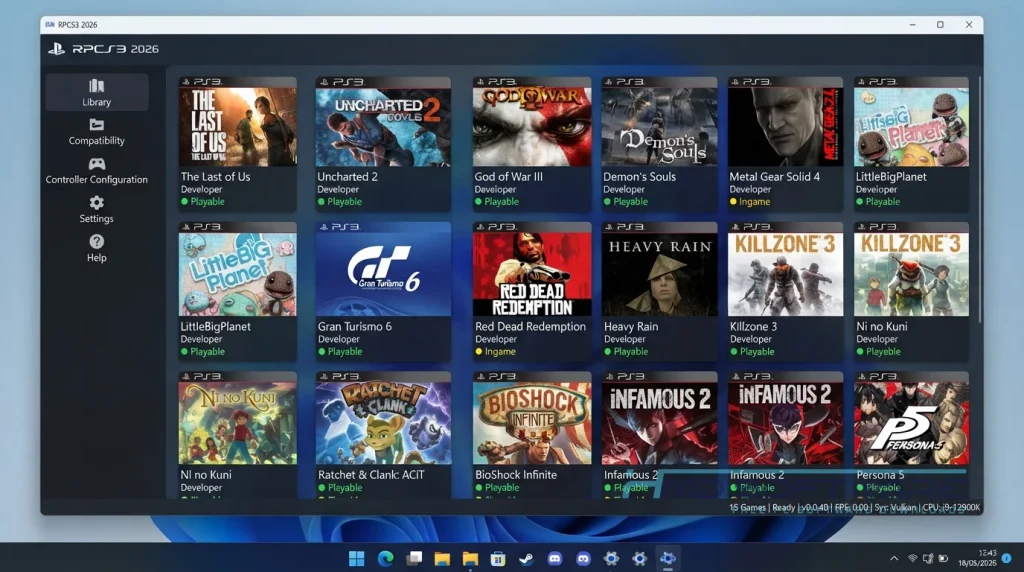Click the FPS: 0.00 status bar entry
This screenshot has height=572, width=1024.
tap(851, 507)
